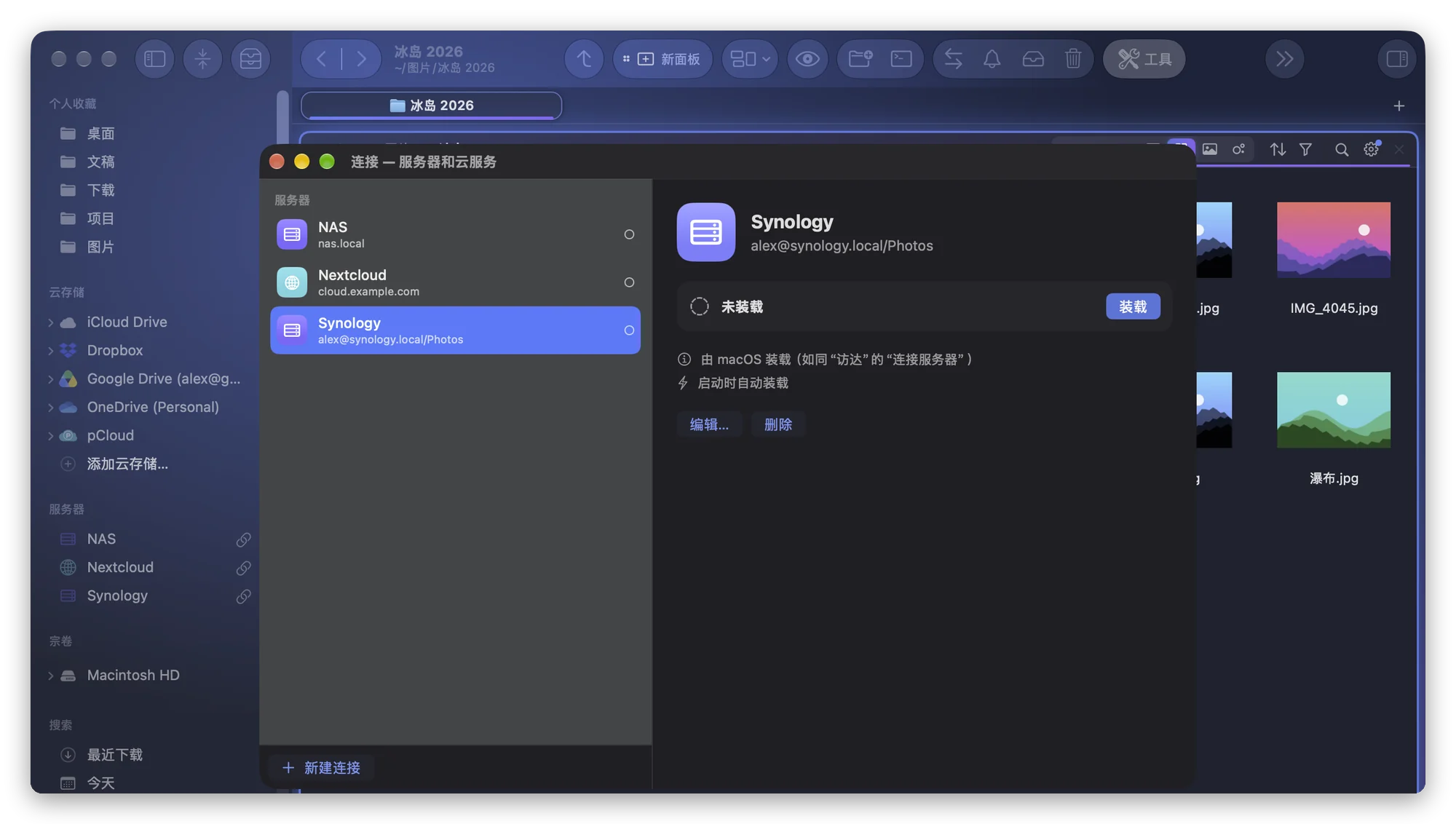
Task: Expand iCloud Drive in sidebar
Action: click(x=51, y=322)
